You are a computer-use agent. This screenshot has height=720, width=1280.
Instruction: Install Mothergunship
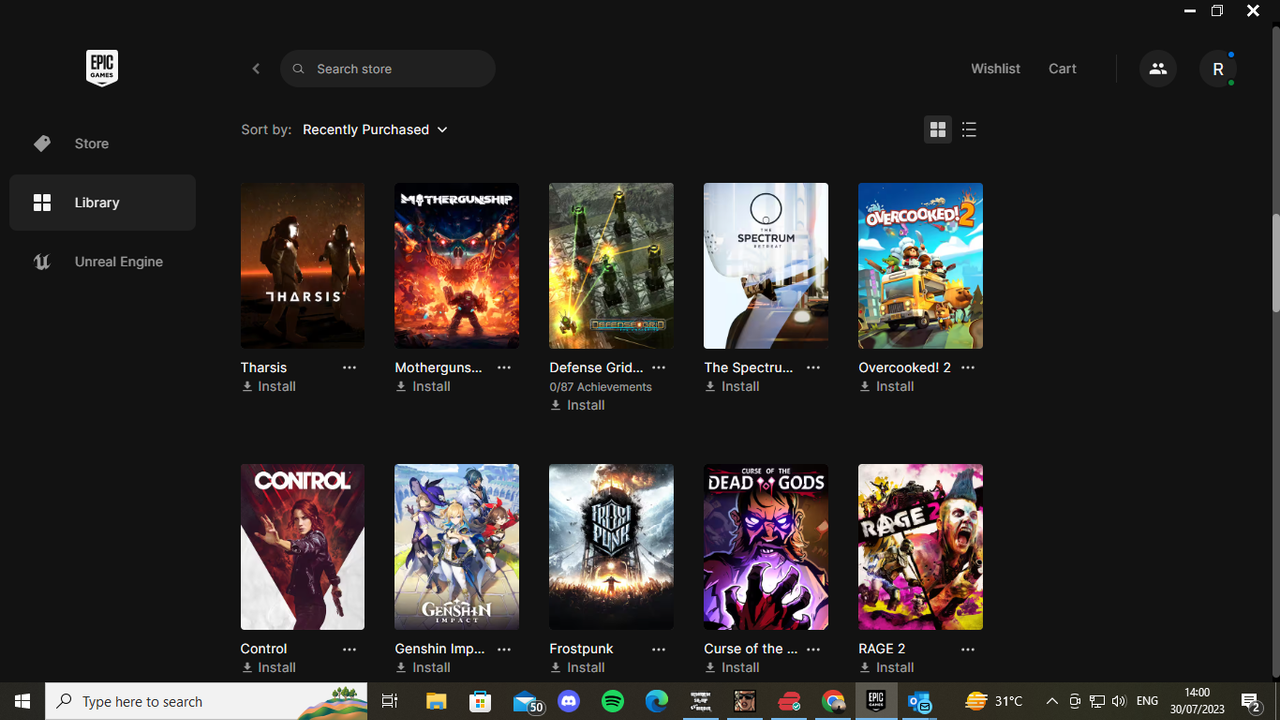pyautogui.click(x=423, y=387)
